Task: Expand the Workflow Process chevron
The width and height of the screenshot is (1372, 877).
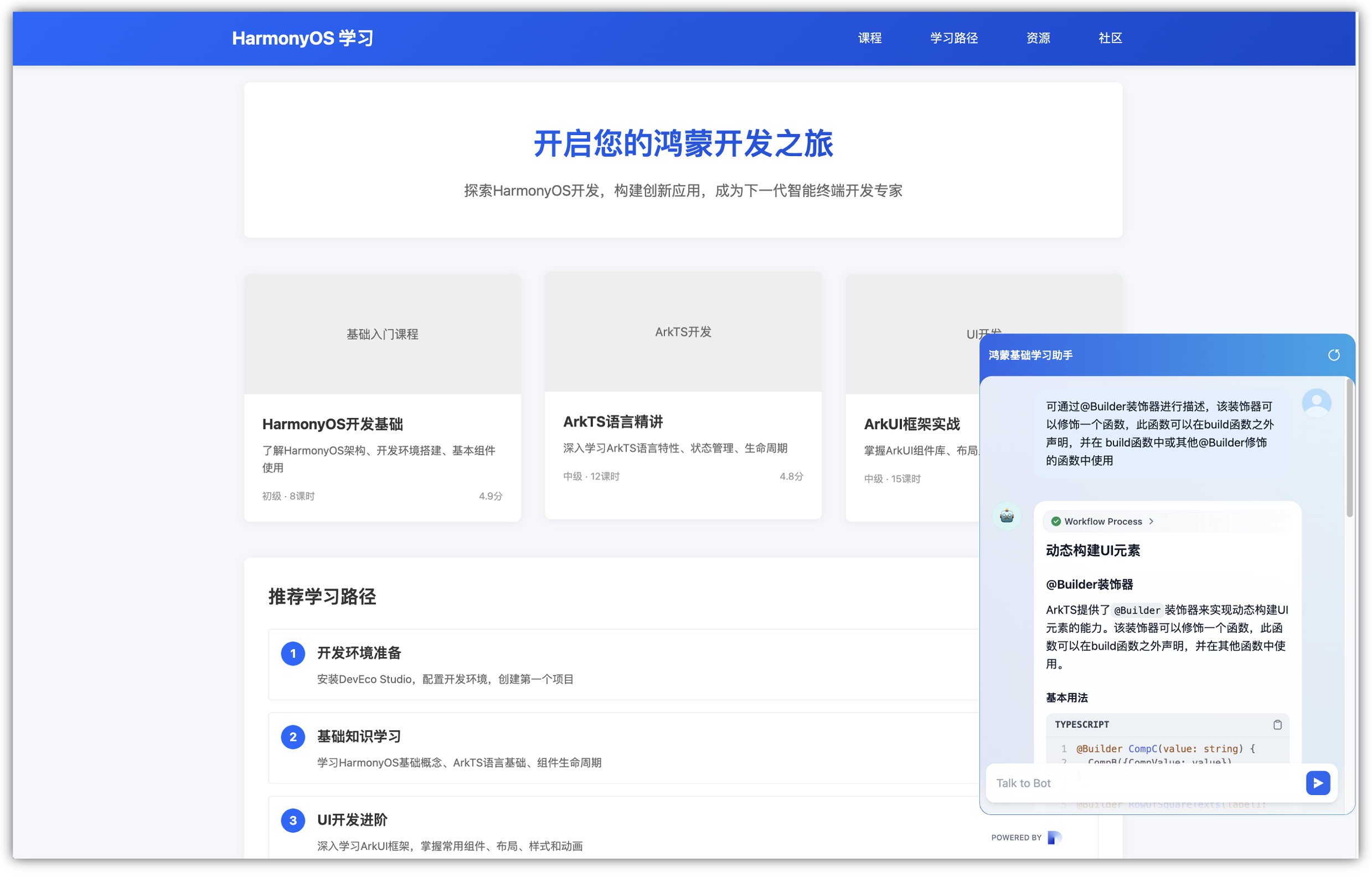Action: pyautogui.click(x=1152, y=522)
